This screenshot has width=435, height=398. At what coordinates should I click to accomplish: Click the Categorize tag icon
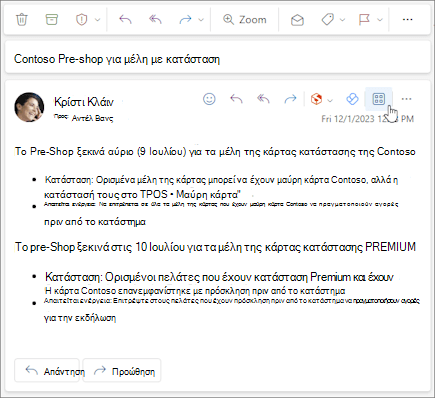tap(328, 20)
